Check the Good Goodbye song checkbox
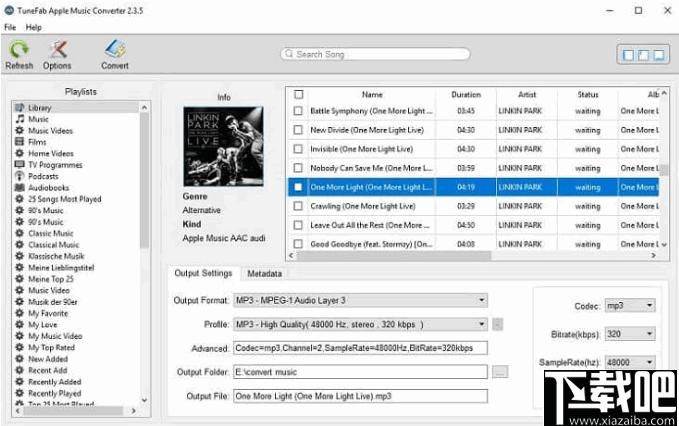The image size is (679, 426). pyautogui.click(x=298, y=244)
